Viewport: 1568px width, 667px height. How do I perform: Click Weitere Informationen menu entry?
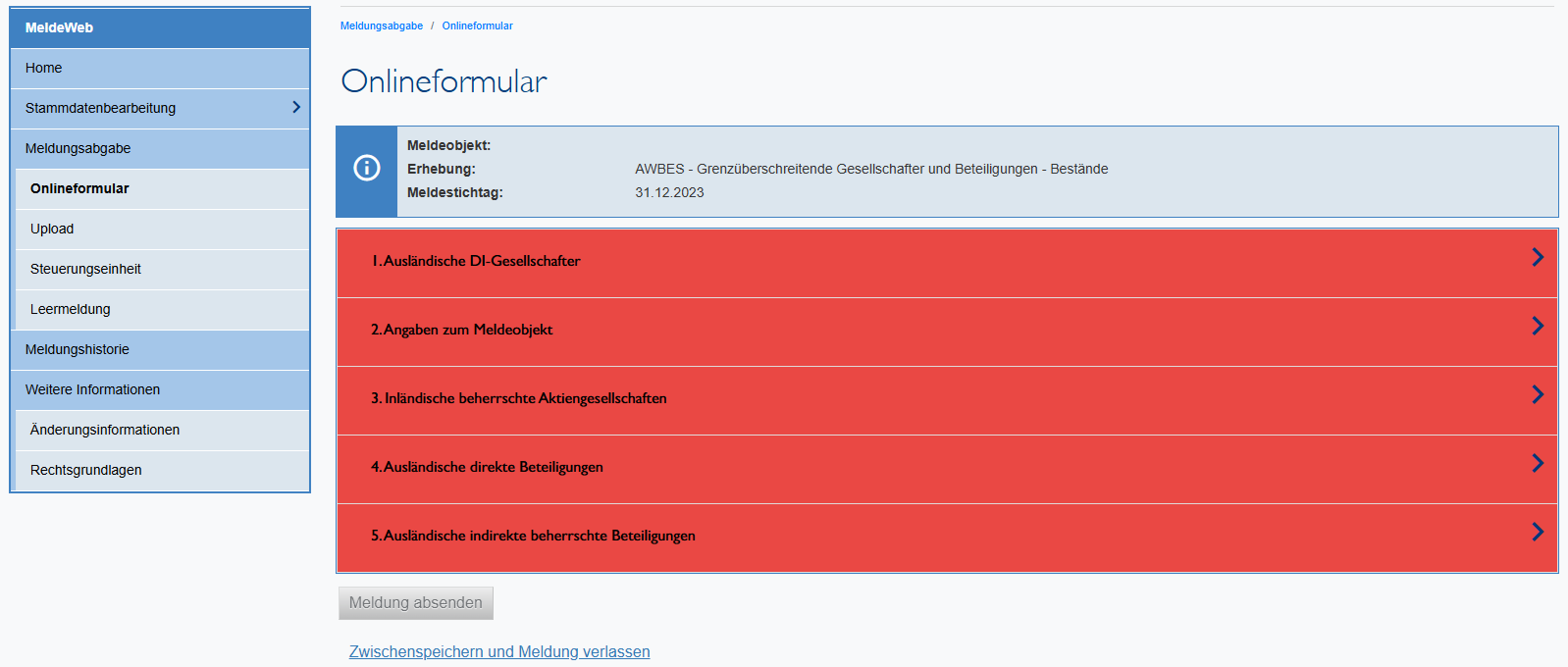[x=93, y=390]
